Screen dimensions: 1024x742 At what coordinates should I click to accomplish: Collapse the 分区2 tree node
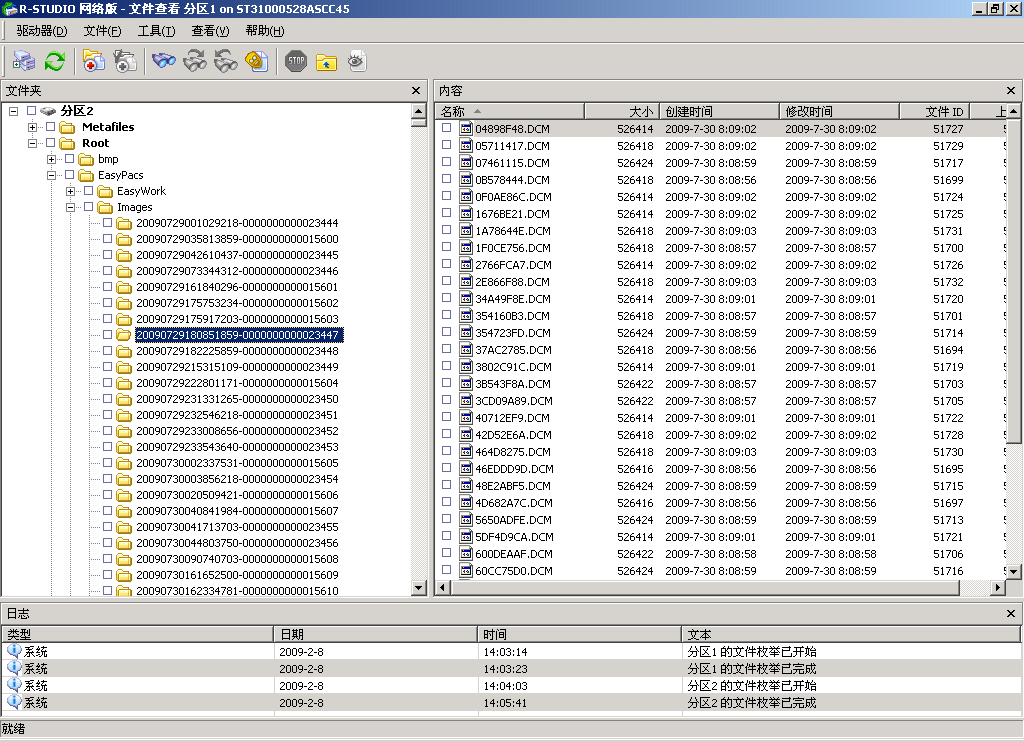click(x=13, y=111)
